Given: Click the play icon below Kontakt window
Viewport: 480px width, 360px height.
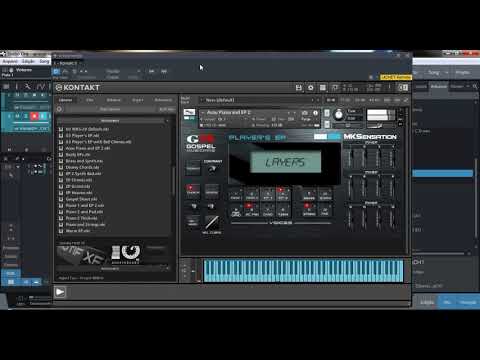Looking at the screenshot, I should (60, 292).
